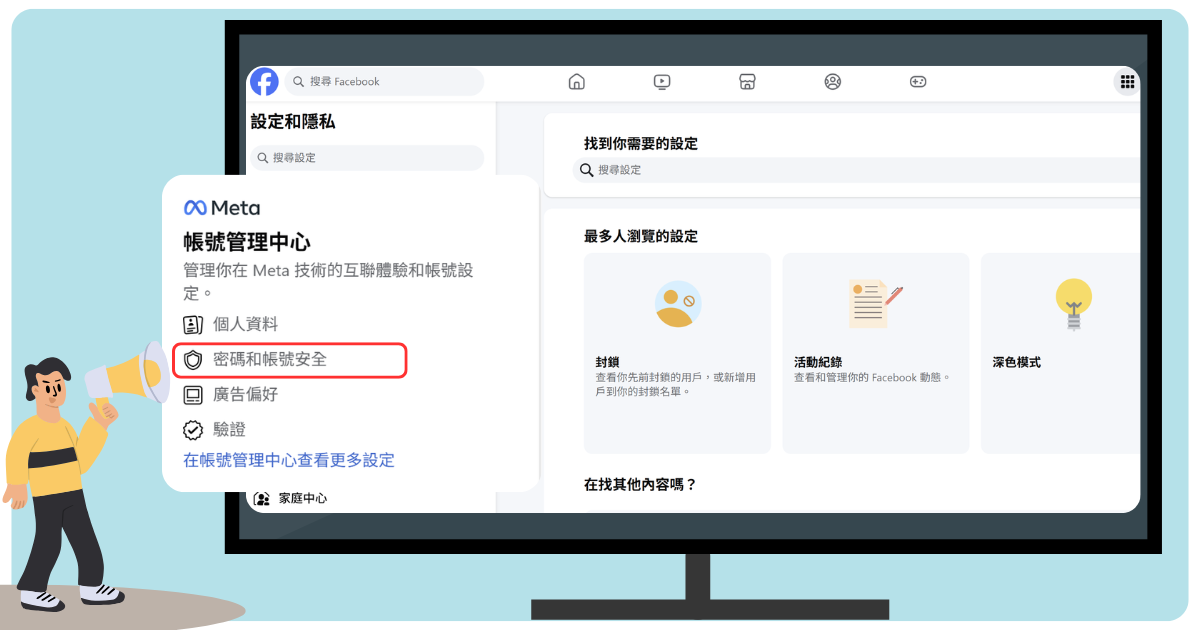Open 家庭中心 in sidebar
1200x630 pixels.
pos(301,498)
